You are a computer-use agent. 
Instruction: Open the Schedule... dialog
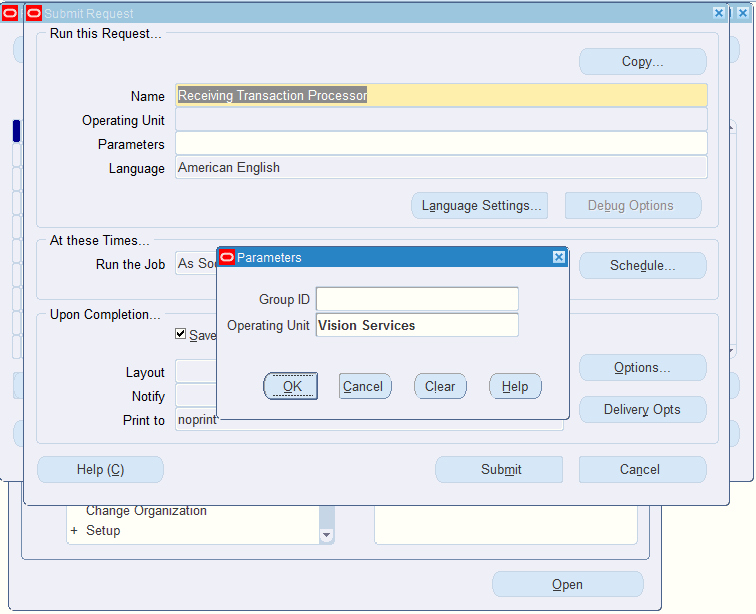click(x=643, y=265)
